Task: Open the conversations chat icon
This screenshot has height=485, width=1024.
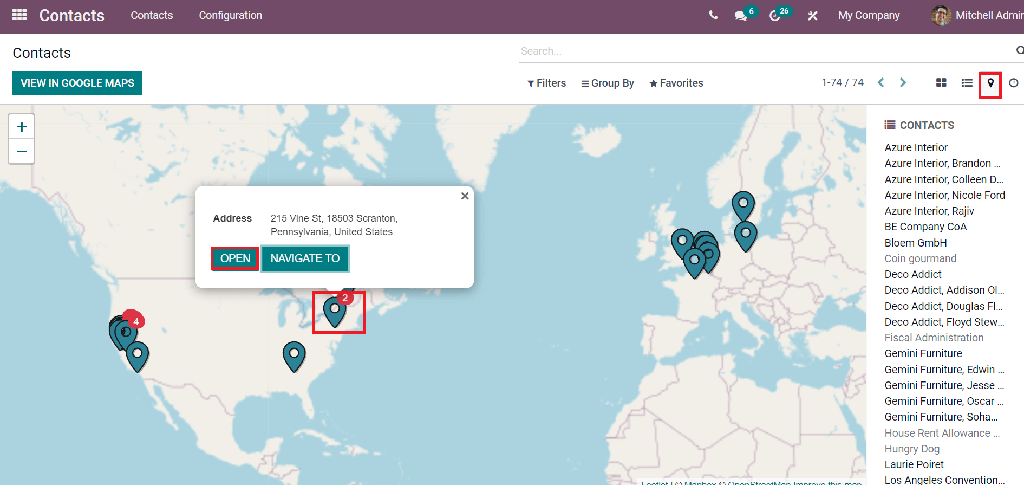Action: (x=741, y=16)
